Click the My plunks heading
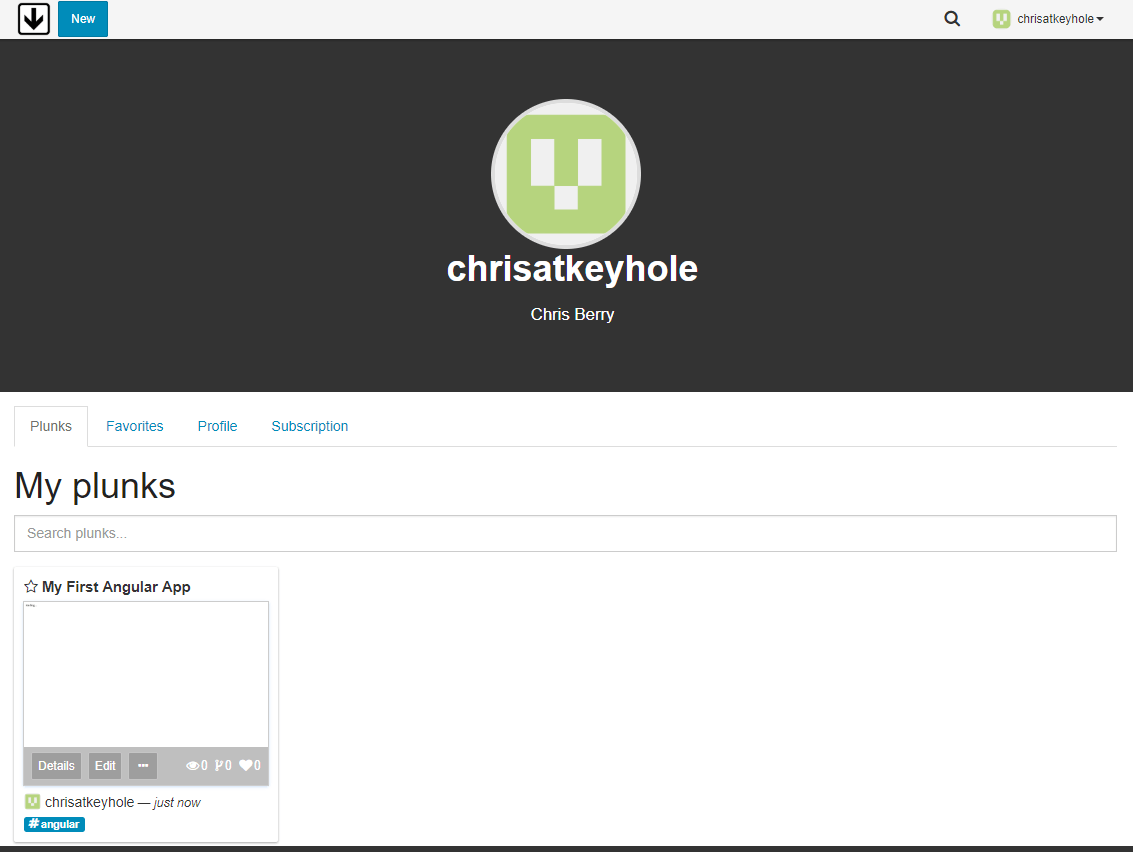The height and width of the screenshot is (852, 1133). pyautogui.click(x=95, y=486)
